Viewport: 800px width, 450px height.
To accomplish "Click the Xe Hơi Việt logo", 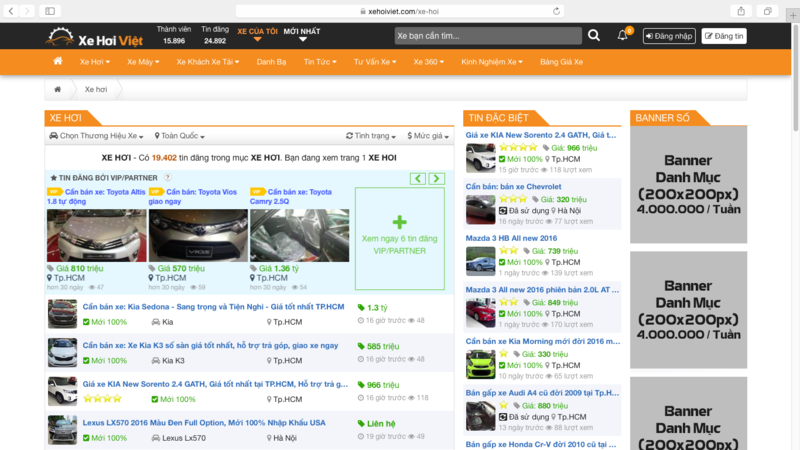I will pyautogui.click(x=95, y=37).
